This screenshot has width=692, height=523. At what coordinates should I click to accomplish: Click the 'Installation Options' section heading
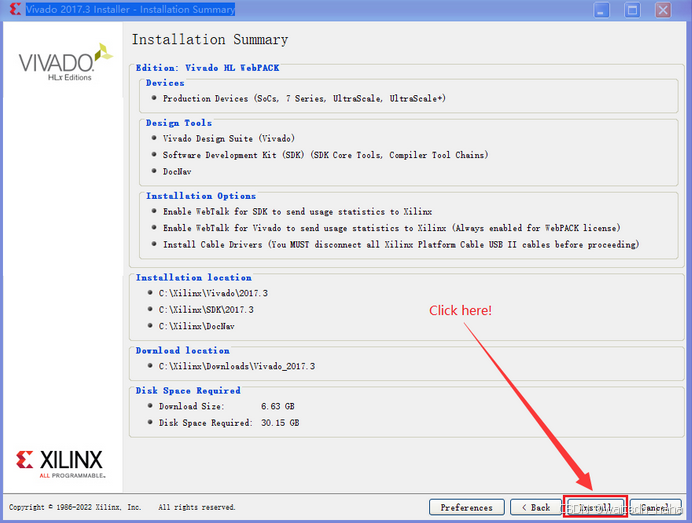[201, 196]
